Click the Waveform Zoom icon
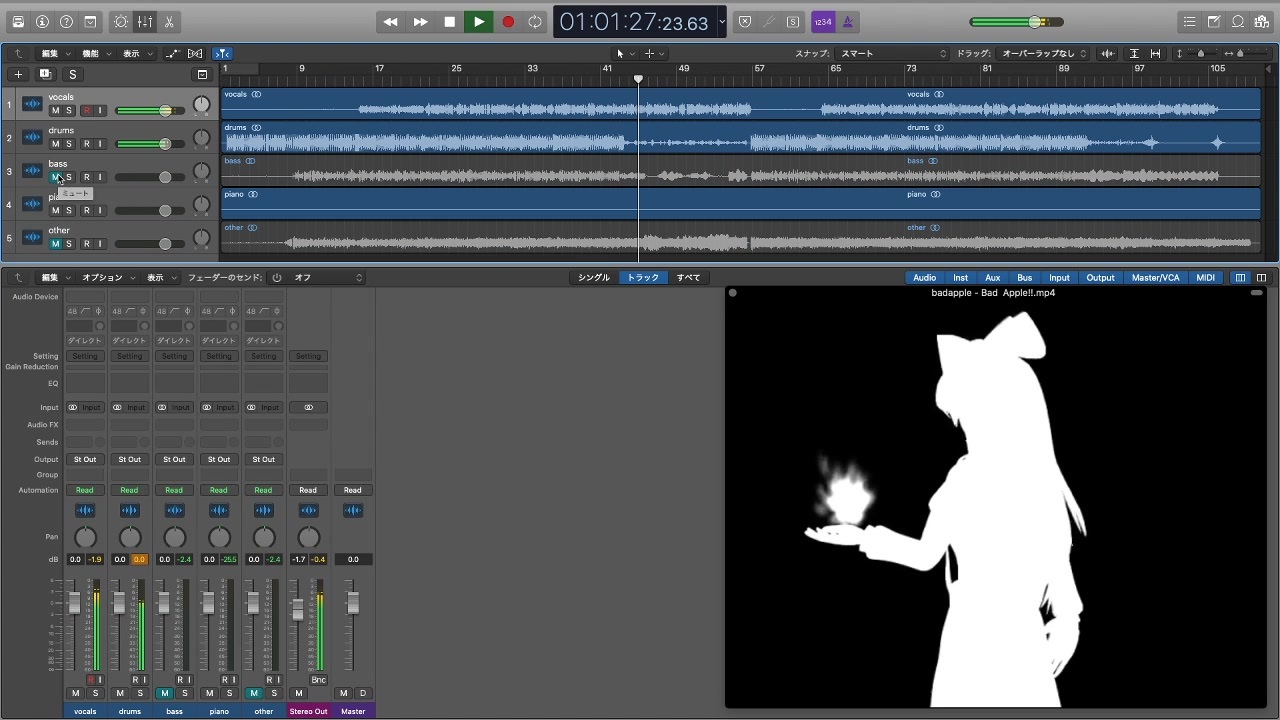 tap(1107, 53)
